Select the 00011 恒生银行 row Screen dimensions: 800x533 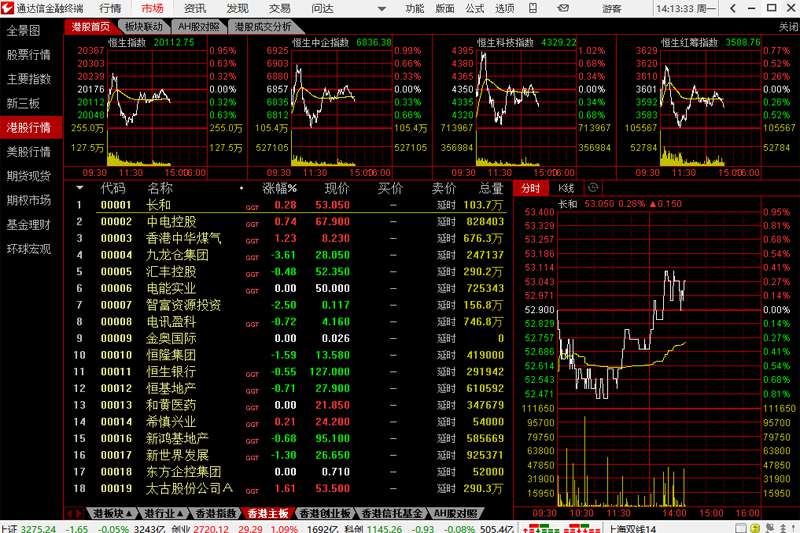point(289,372)
